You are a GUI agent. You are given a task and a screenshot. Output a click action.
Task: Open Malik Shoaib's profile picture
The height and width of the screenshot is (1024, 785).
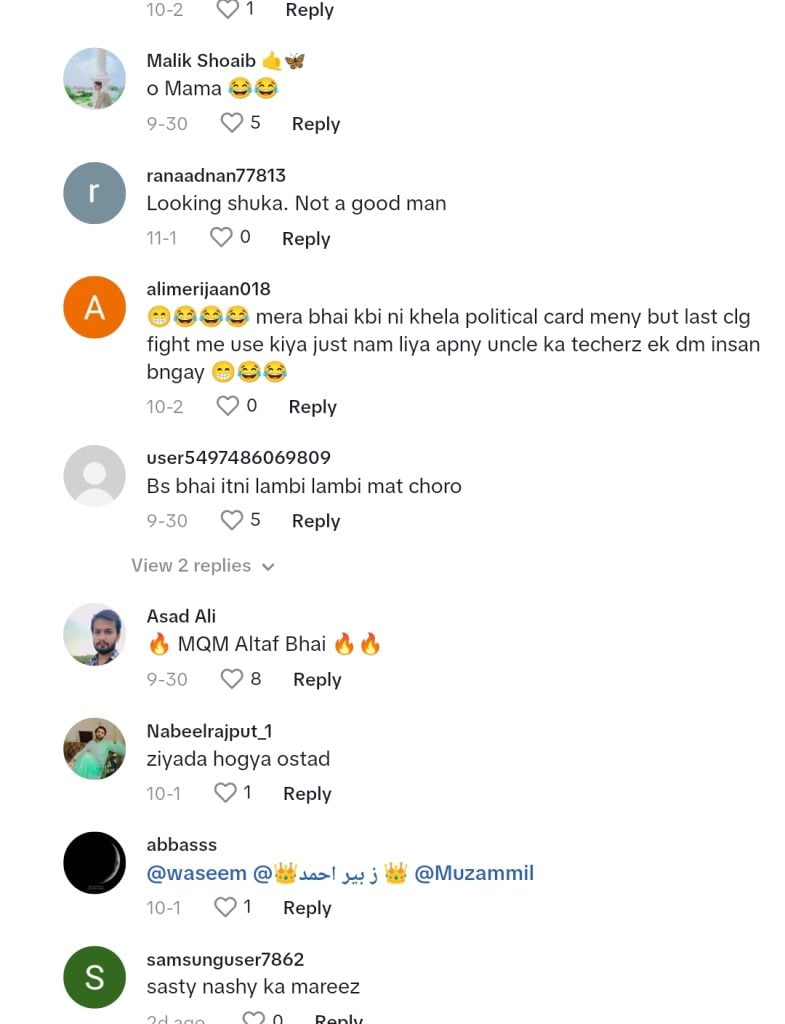[94, 78]
